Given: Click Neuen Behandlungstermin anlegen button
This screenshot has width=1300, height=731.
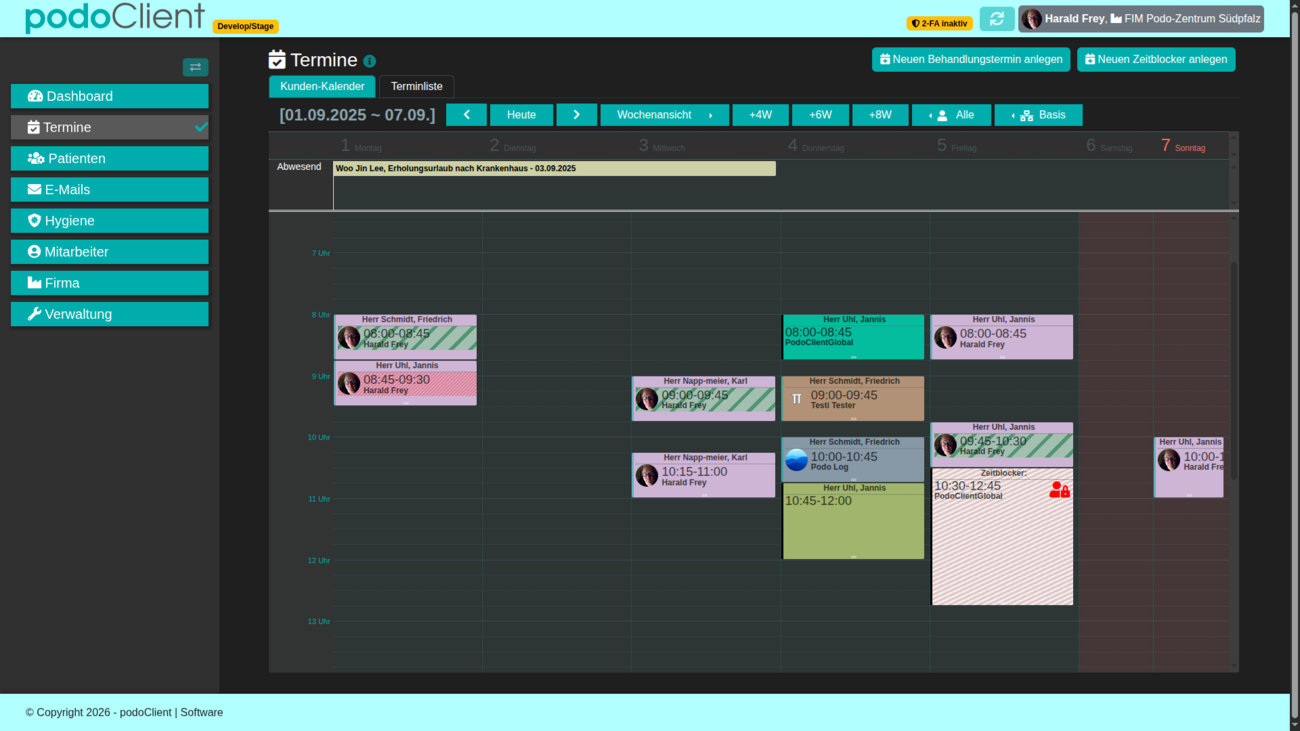Looking at the screenshot, I should [970, 60].
